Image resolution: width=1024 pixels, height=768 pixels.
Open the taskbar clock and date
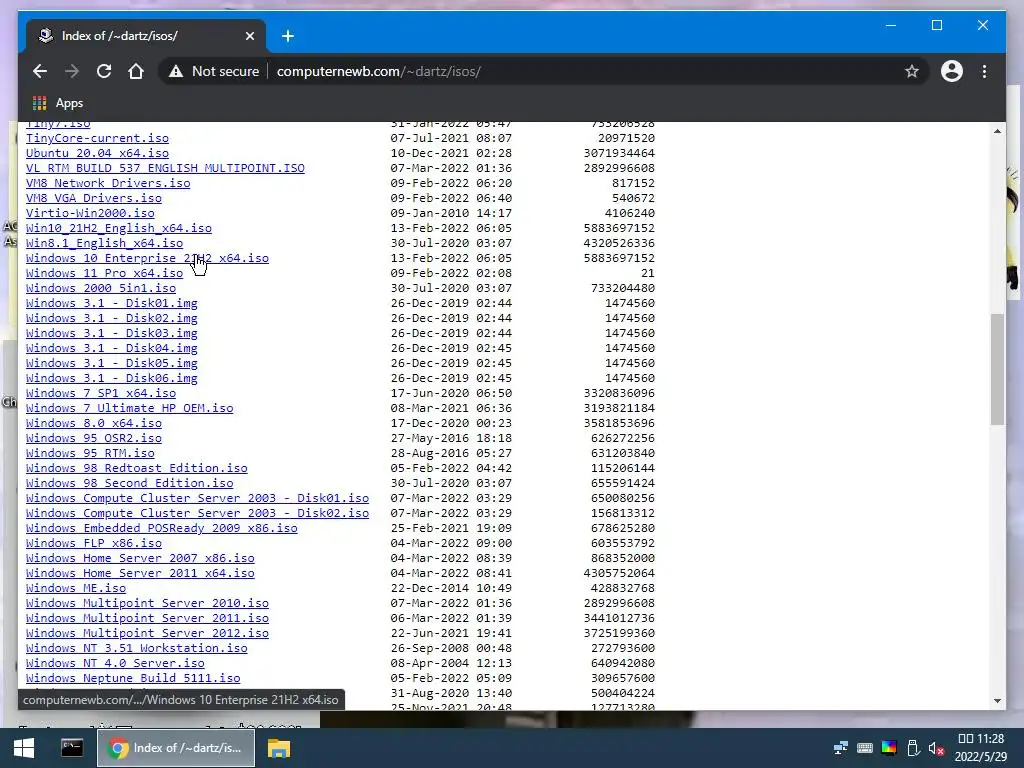[980, 748]
